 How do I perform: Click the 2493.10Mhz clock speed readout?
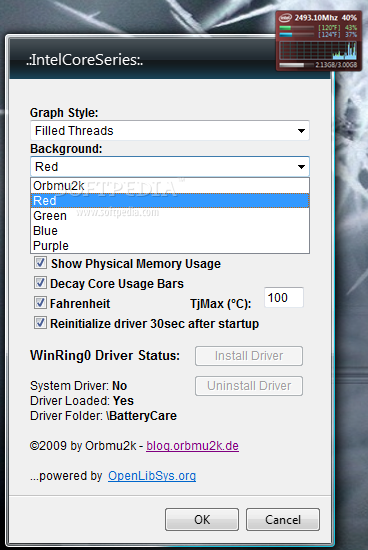(x=316, y=18)
